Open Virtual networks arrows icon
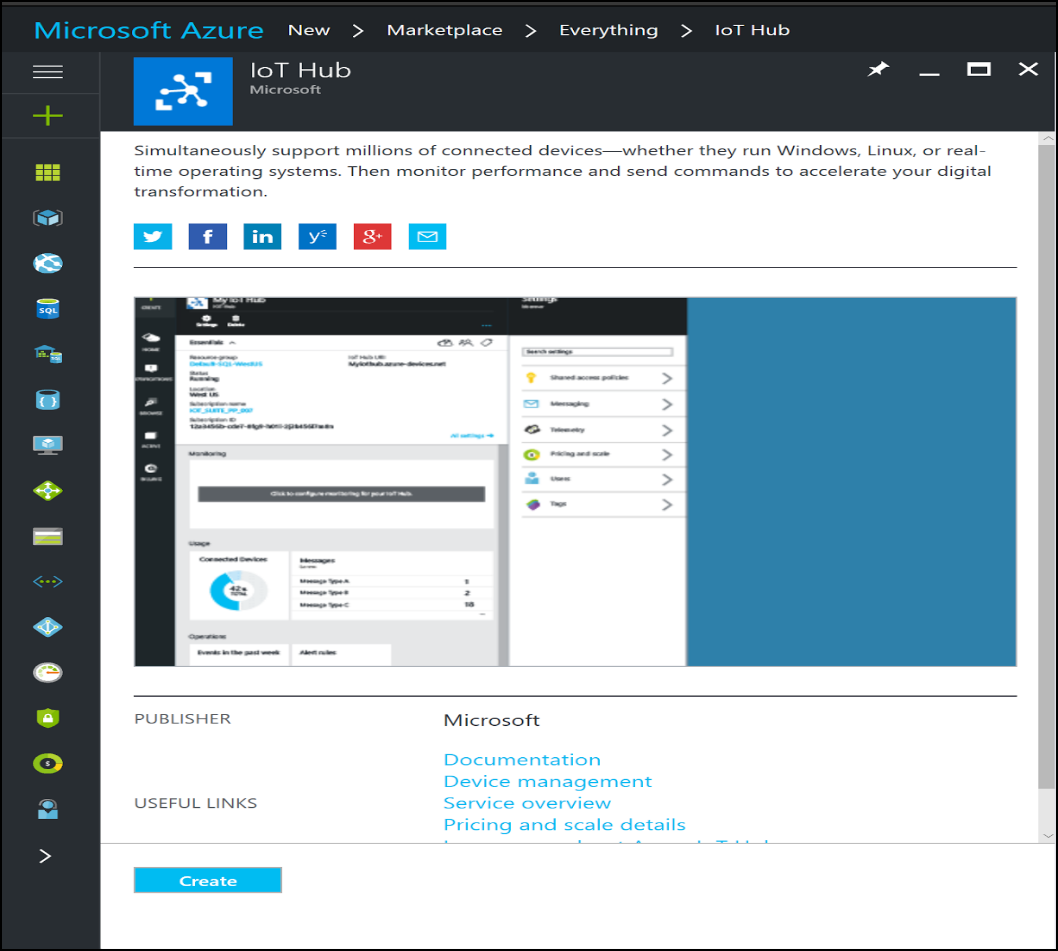Image resolution: width=1058 pixels, height=951 pixels. point(48,581)
